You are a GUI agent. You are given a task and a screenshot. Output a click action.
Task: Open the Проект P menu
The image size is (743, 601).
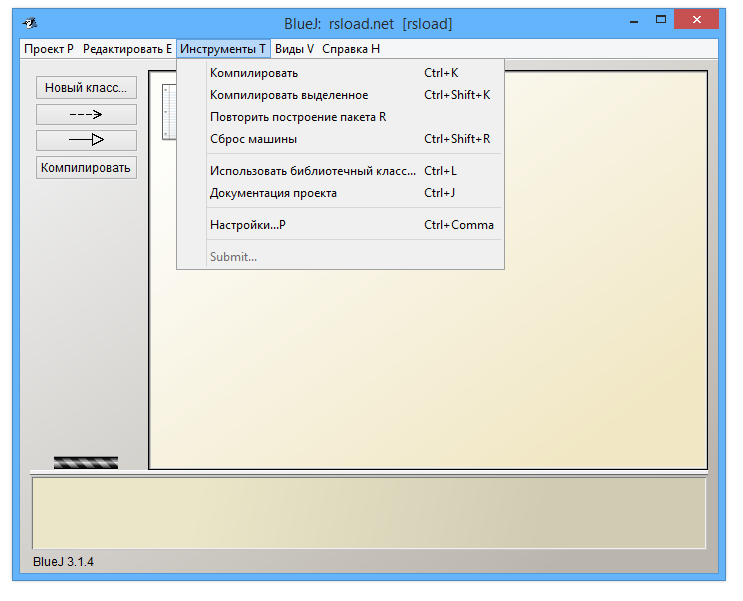(x=49, y=49)
